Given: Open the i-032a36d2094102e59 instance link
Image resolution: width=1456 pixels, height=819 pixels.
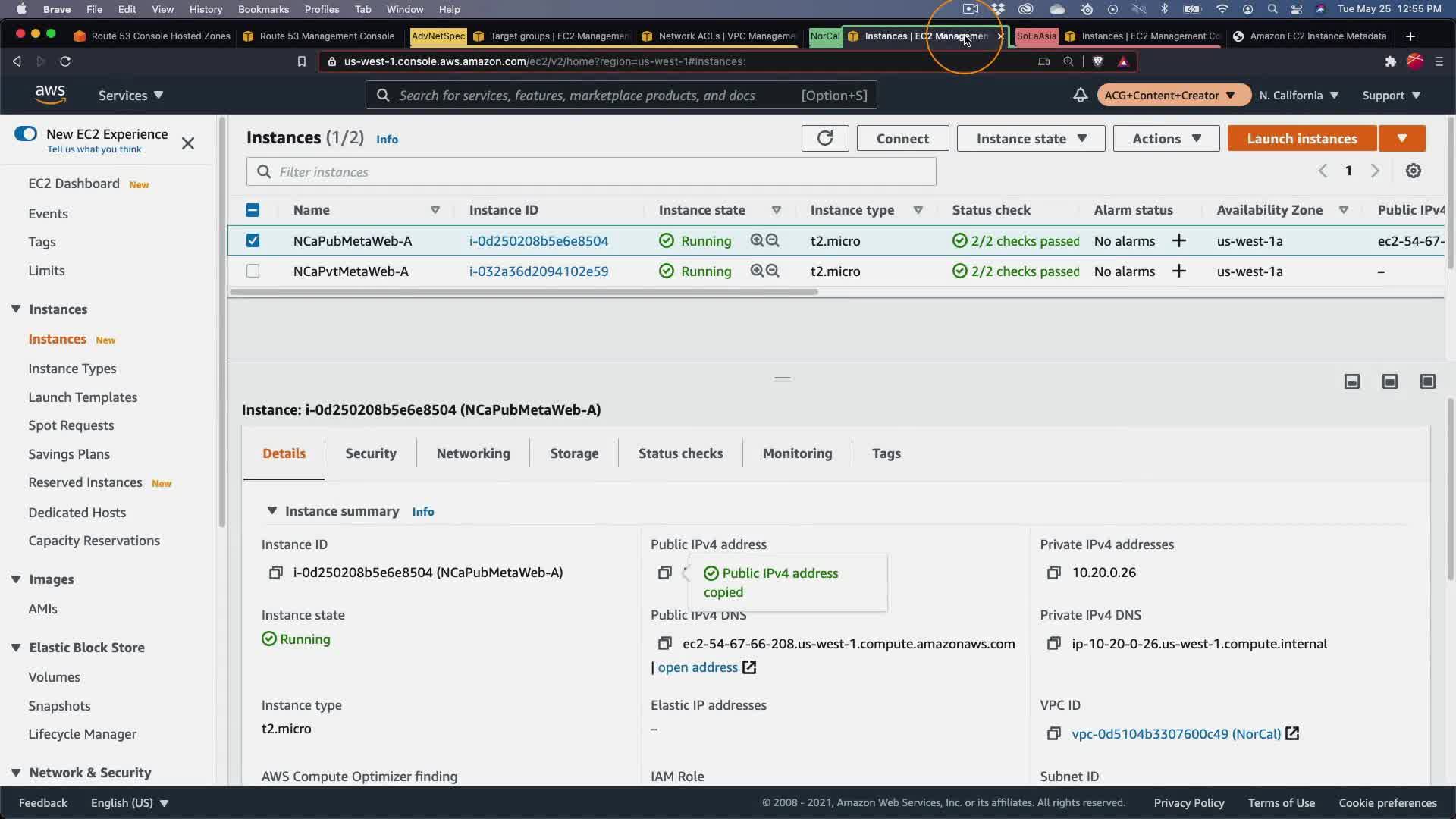Looking at the screenshot, I should coord(538,271).
